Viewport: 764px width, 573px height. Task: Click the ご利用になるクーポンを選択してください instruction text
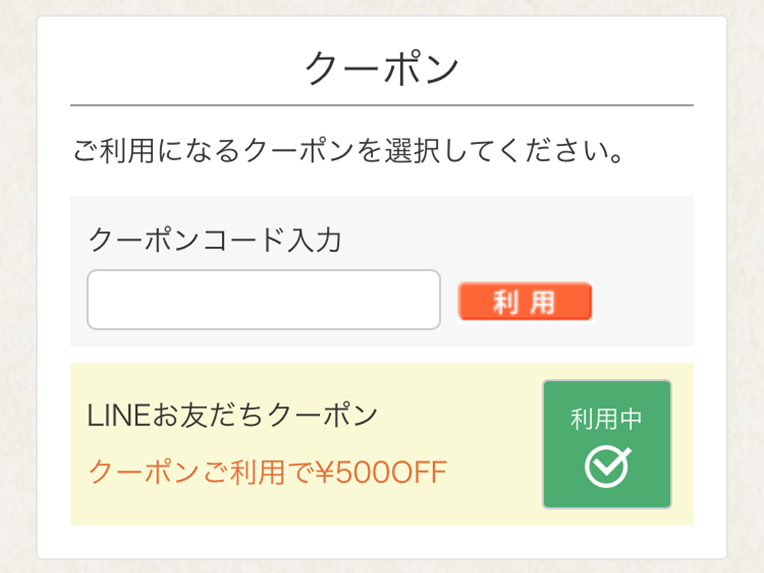(349, 153)
